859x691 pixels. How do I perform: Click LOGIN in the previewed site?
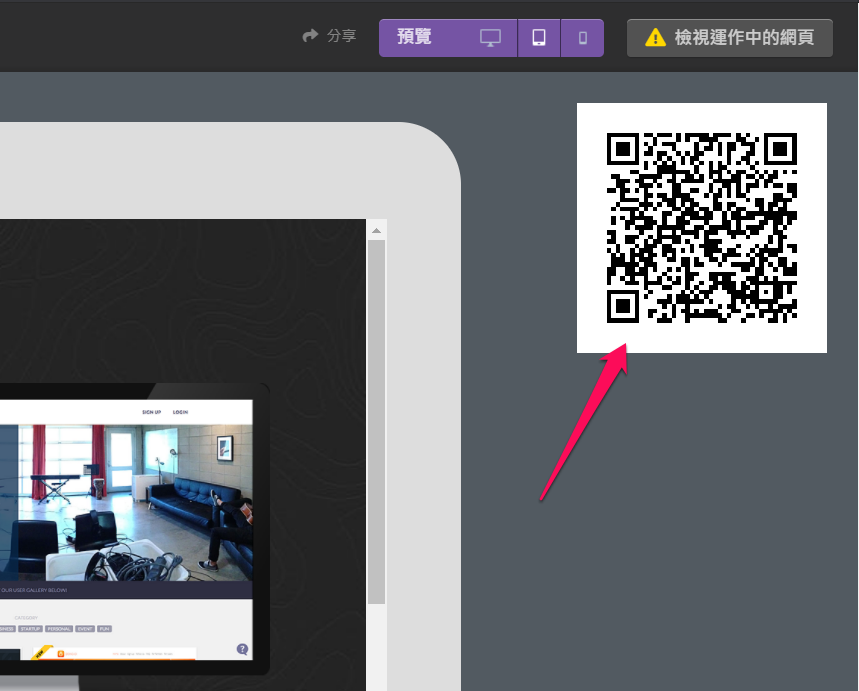point(180,412)
